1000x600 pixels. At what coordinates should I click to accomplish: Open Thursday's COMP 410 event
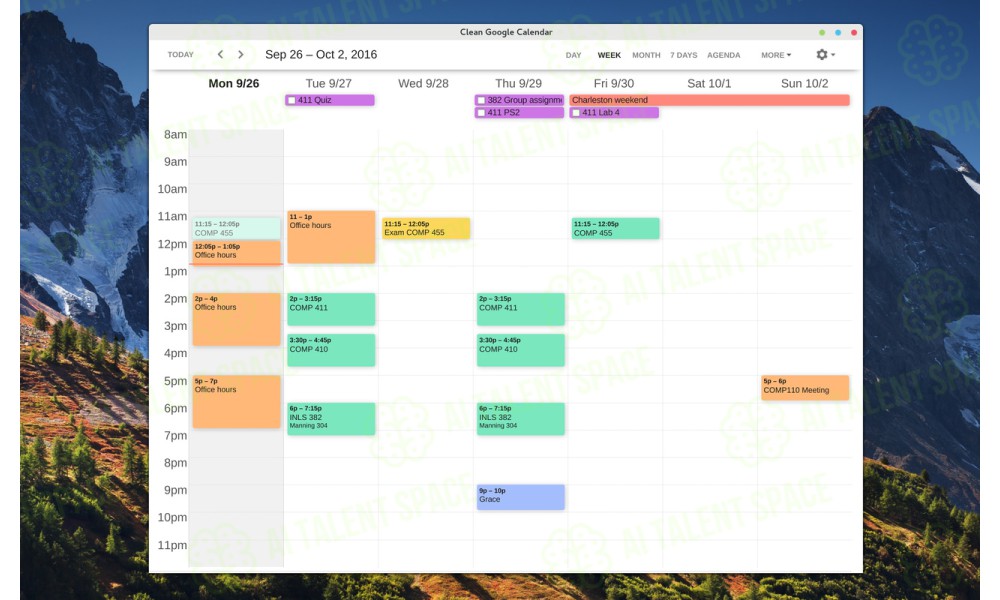(x=520, y=350)
